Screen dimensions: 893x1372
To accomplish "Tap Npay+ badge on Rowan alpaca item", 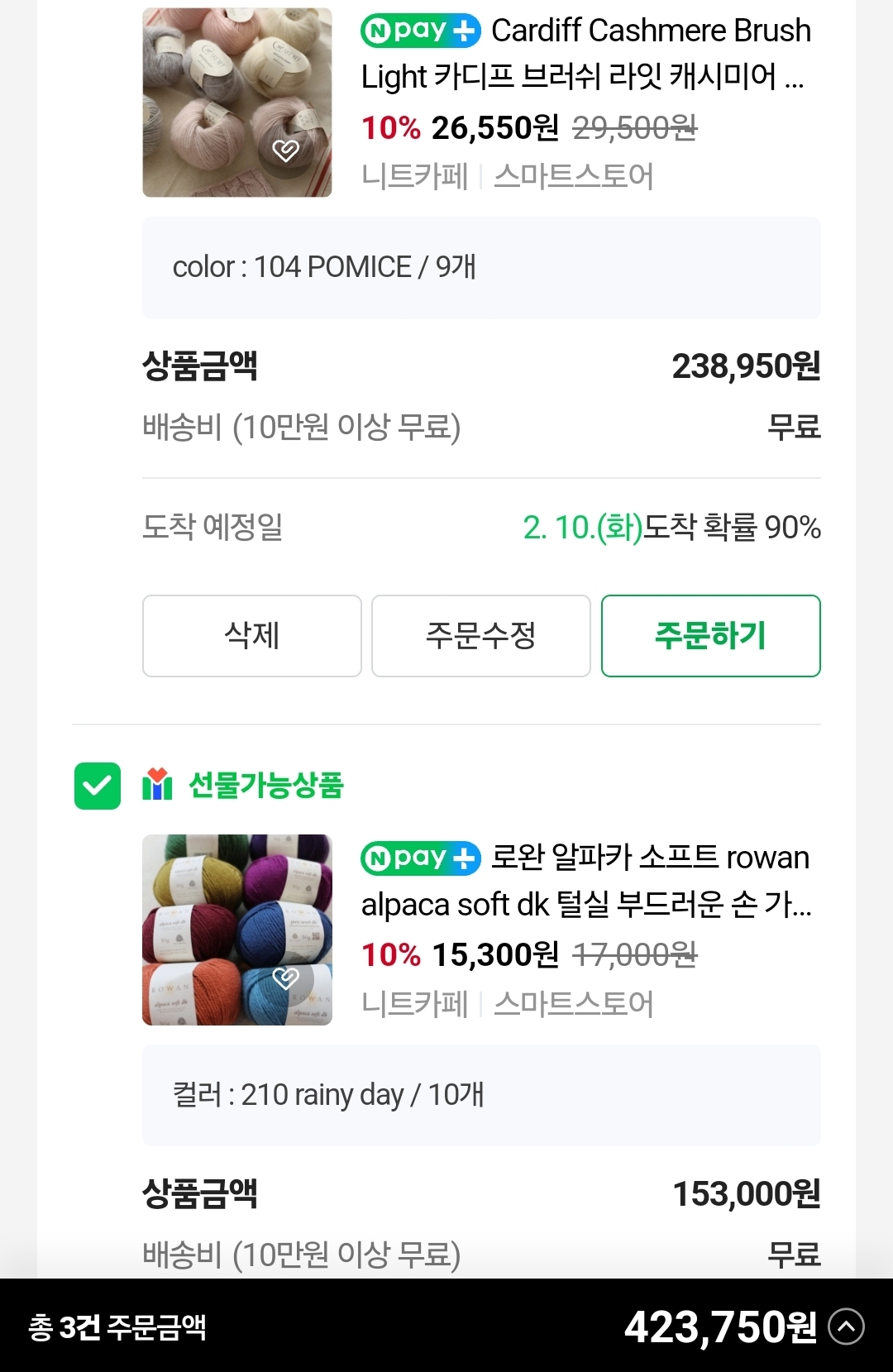I will (x=420, y=858).
